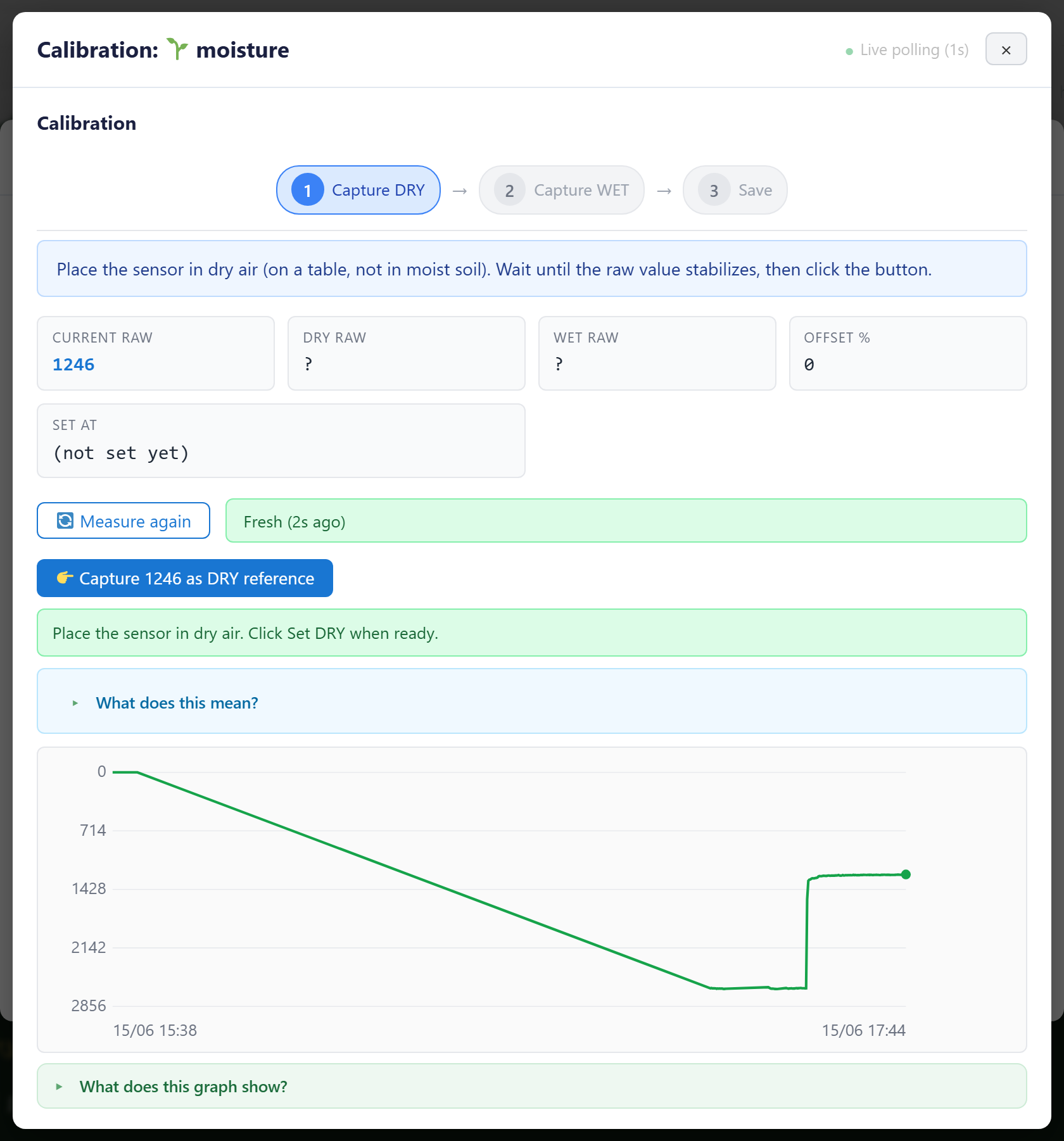Click the current raw value 1246

[x=73, y=365]
